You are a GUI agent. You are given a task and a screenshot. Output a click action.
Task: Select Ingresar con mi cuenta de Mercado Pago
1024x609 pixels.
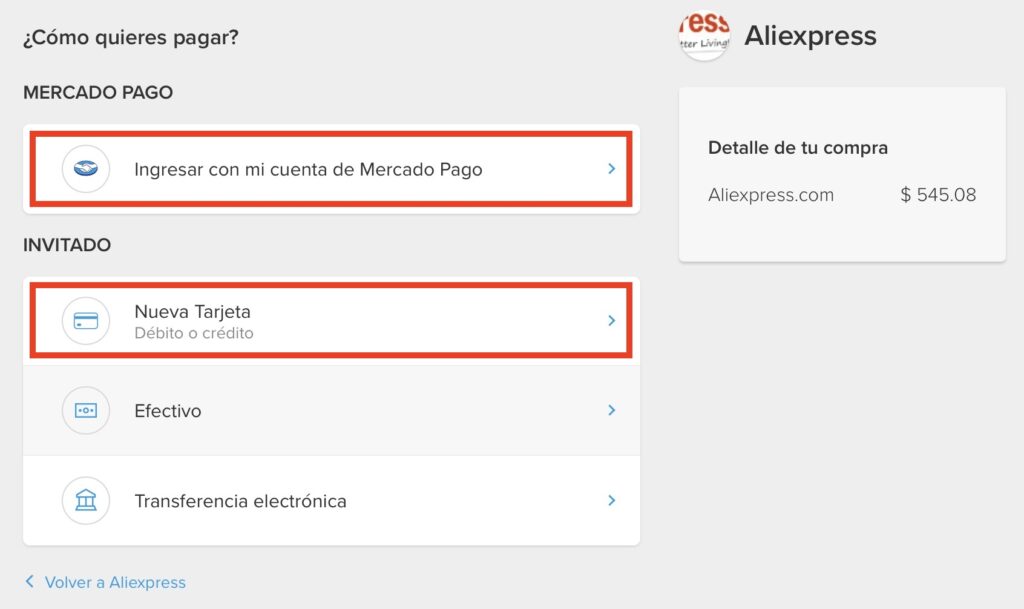pyautogui.click(x=331, y=169)
